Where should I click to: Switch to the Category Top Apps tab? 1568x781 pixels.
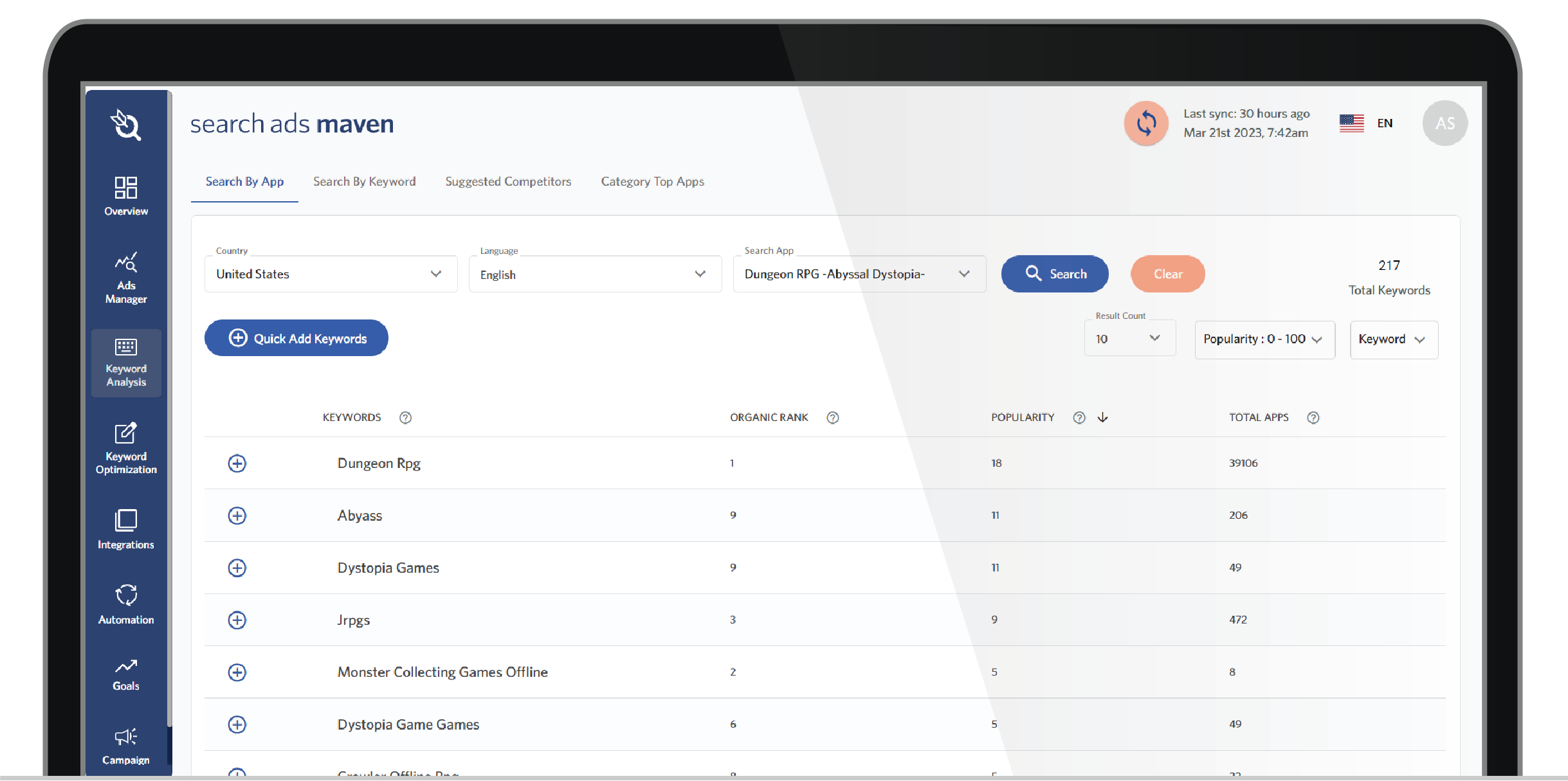[652, 182]
